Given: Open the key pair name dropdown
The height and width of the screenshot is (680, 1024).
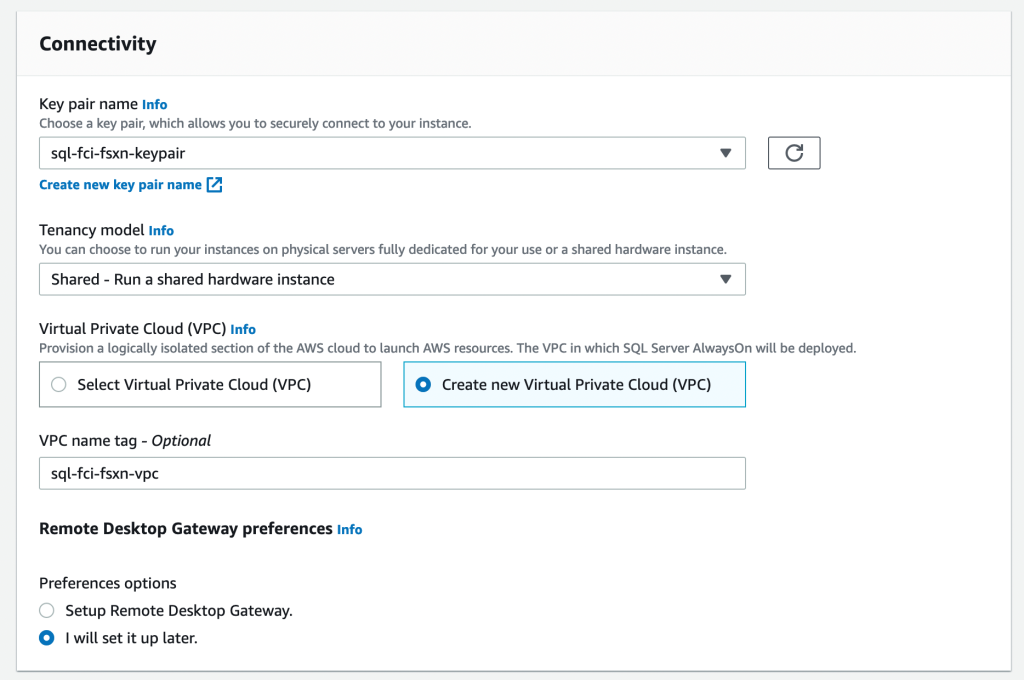Looking at the screenshot, I should [390, 152].
